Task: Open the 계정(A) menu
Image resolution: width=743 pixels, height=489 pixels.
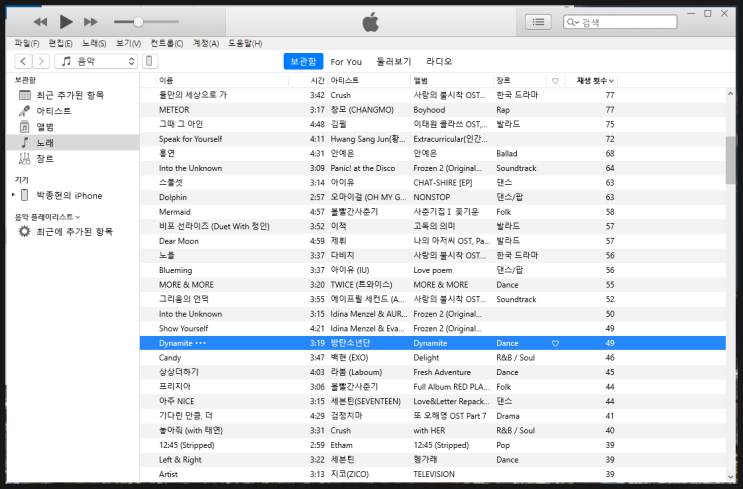Action: (x=206, y=44)
